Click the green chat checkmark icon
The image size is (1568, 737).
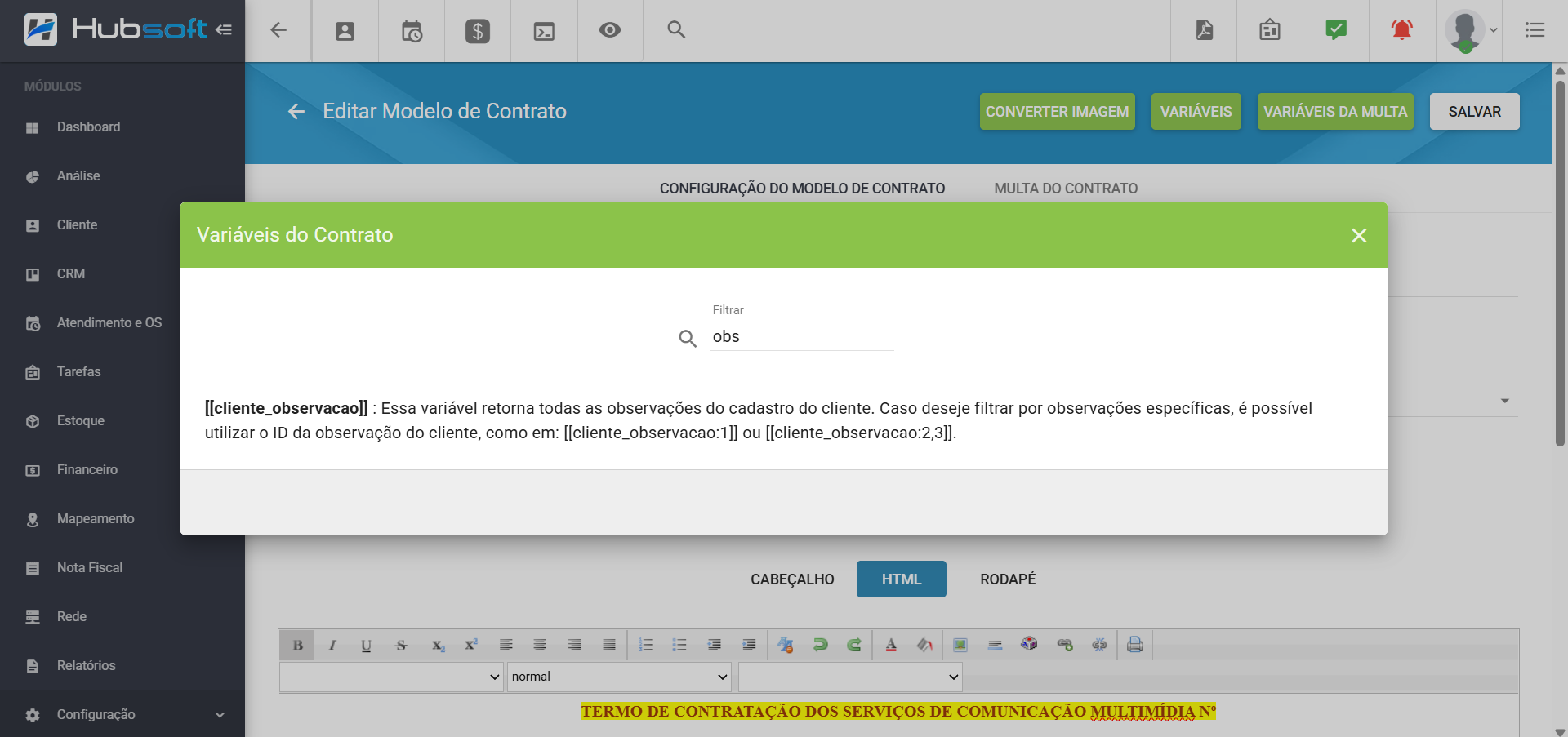click(1335, 30)
